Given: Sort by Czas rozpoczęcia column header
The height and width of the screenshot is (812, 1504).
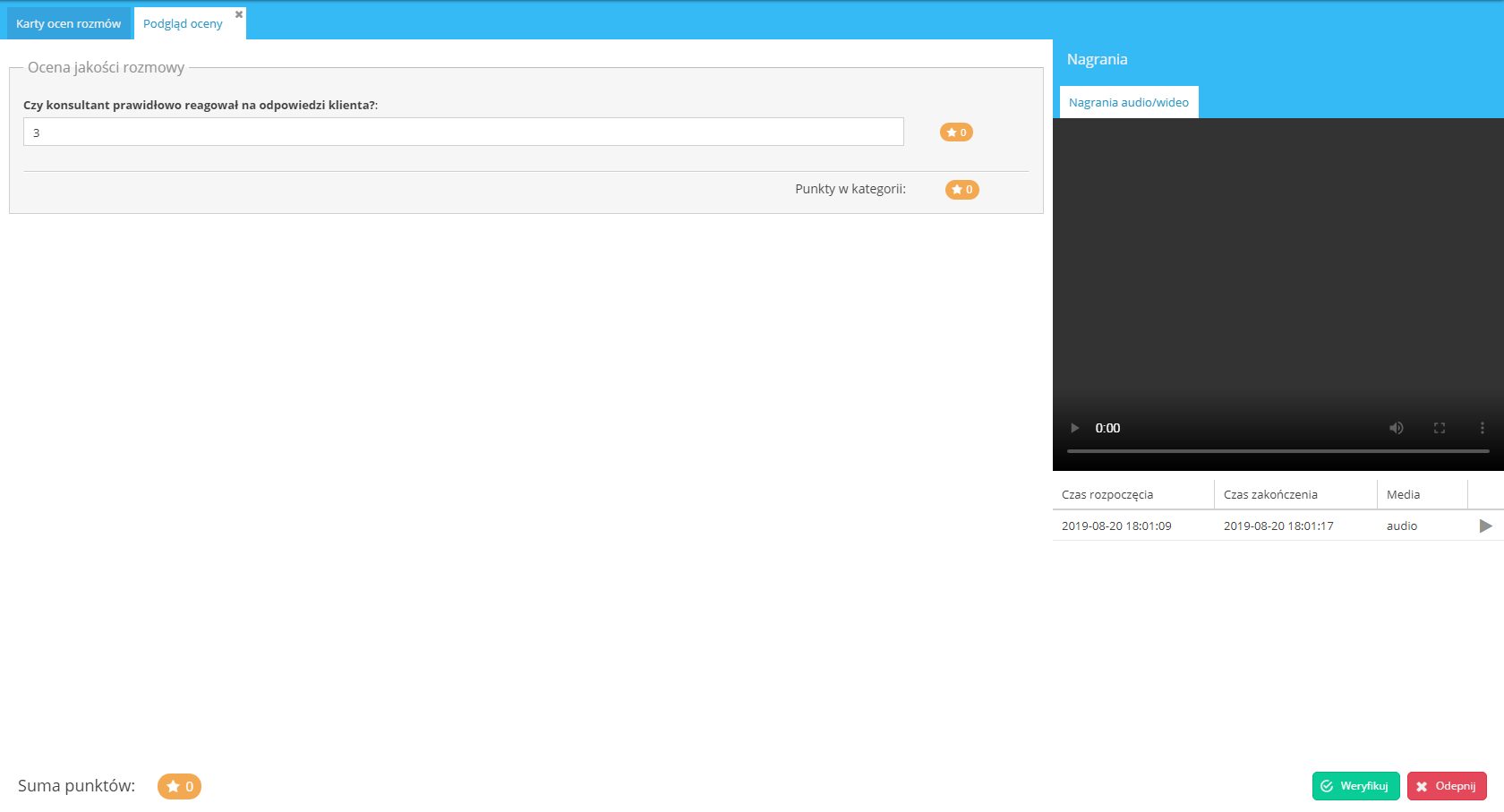Looking at the screenshot, I should (1133, 494).
